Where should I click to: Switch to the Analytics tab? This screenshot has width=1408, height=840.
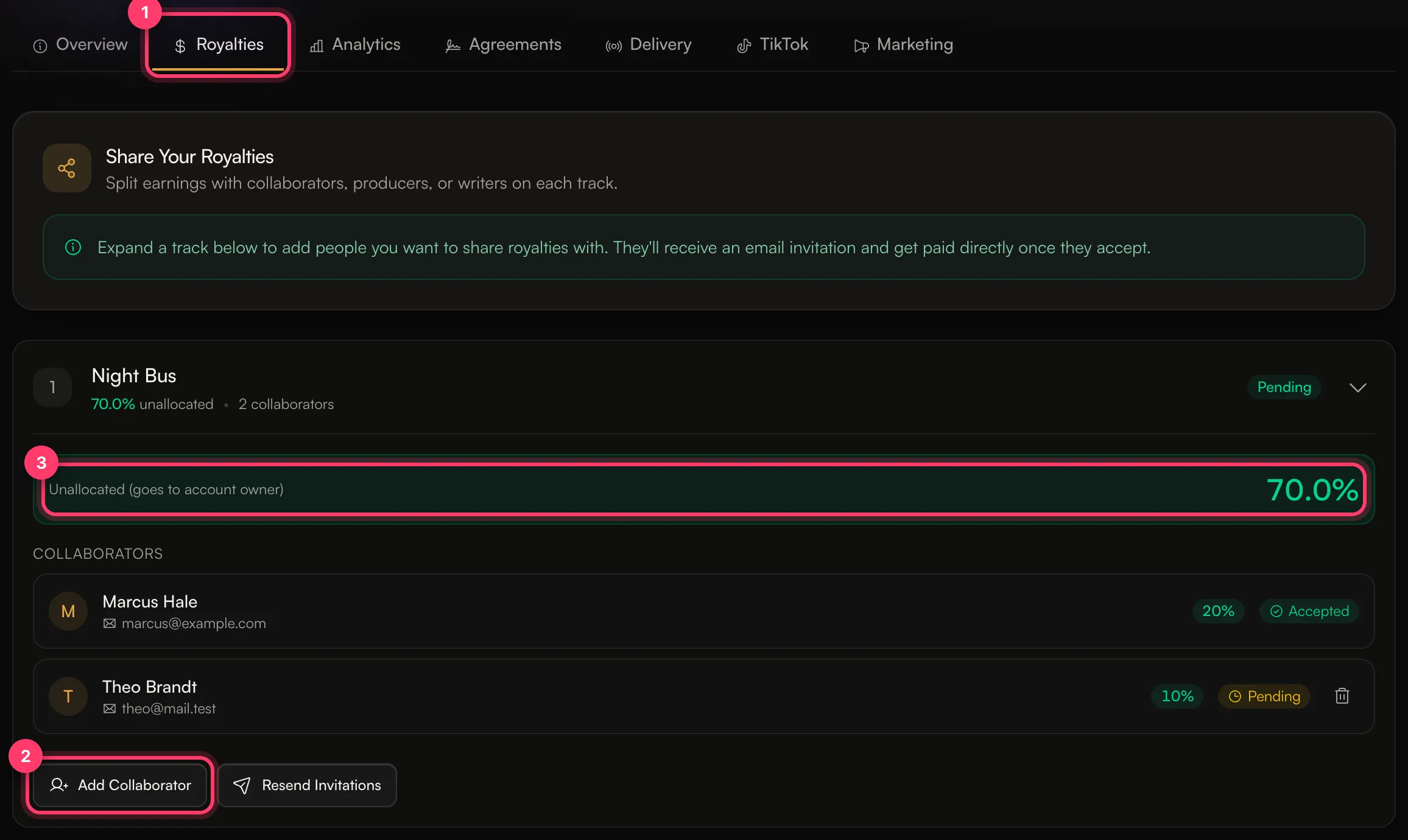[x=355, y=44]
